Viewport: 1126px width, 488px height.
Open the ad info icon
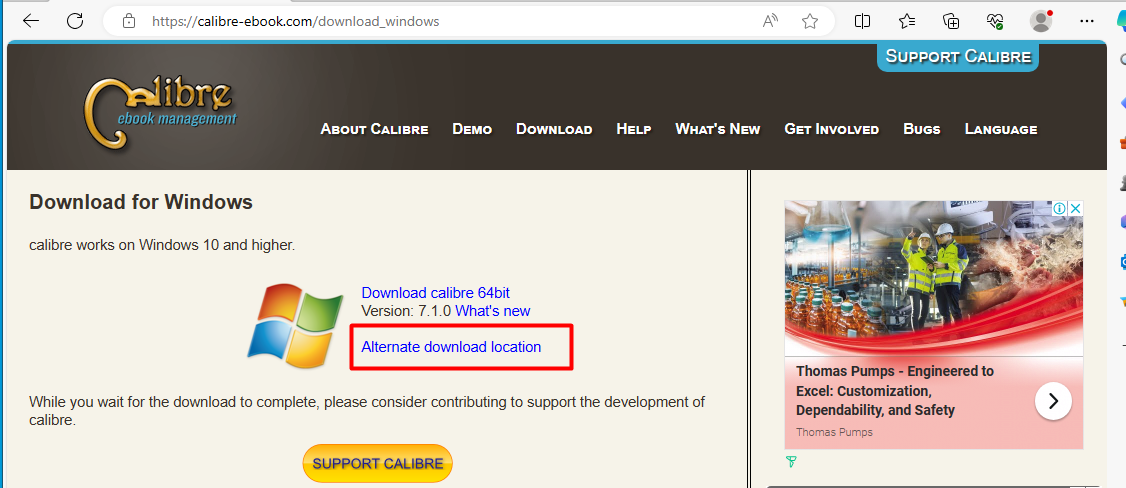click(1059, 208)
